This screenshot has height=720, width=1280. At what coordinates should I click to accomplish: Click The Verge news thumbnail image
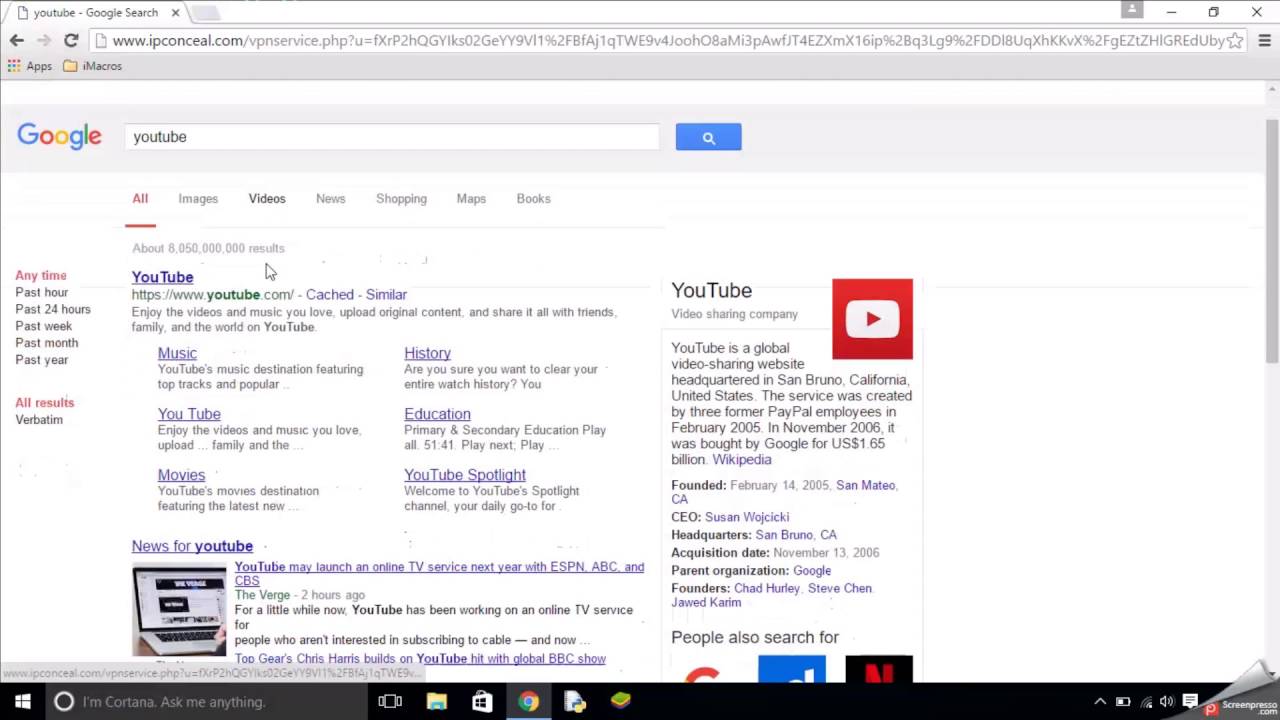pos(179,610)
